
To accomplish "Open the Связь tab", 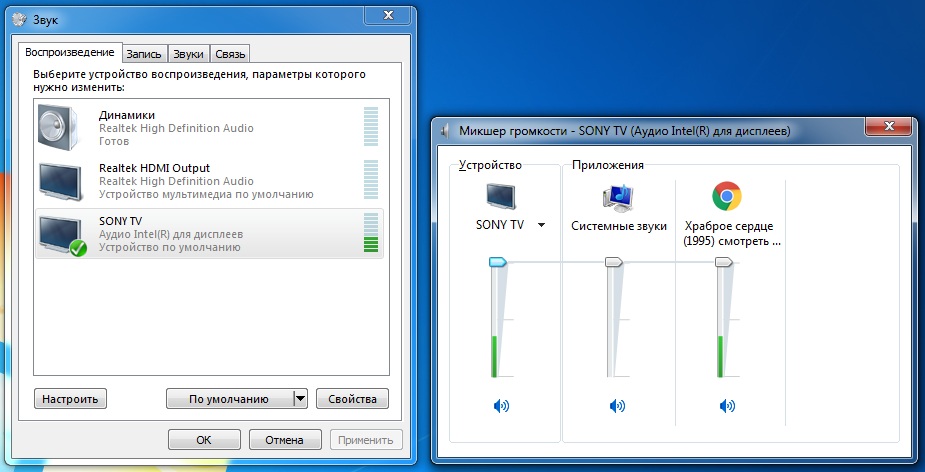I will pyautogui.click(x=229, y=54).
